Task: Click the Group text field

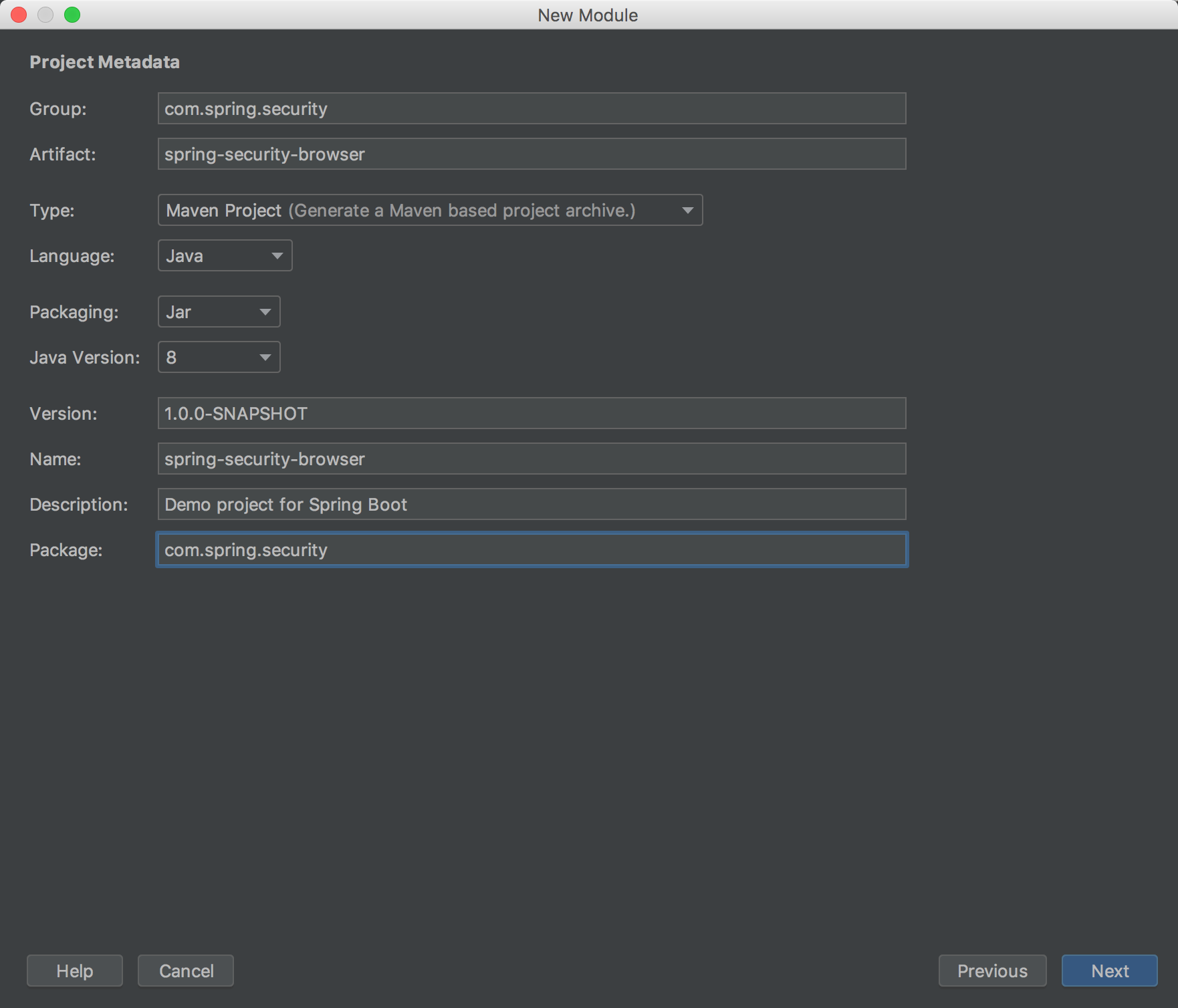Action: (532, 108)
